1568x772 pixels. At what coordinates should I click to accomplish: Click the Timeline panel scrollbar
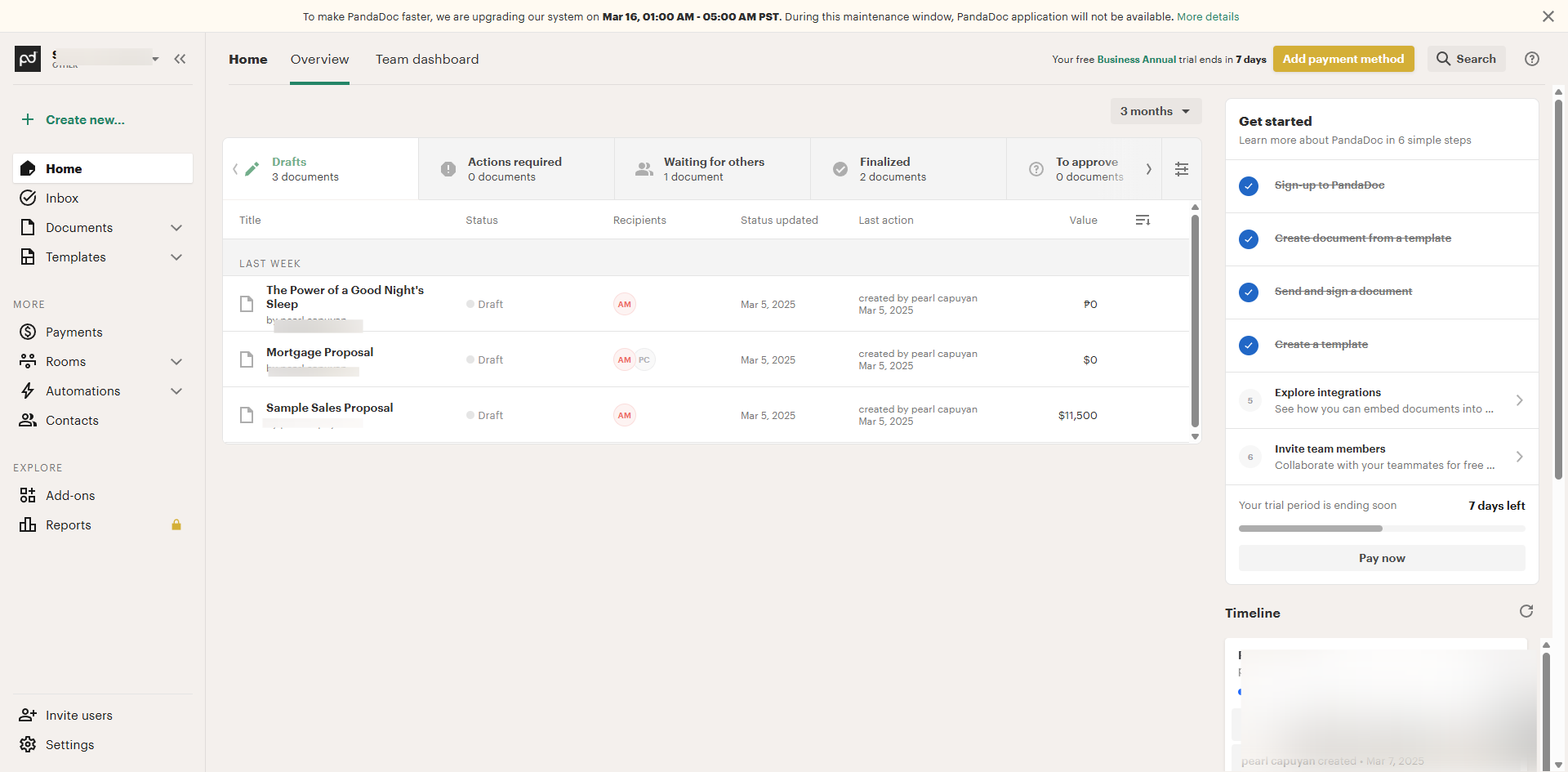click(x=1546, y=705)
